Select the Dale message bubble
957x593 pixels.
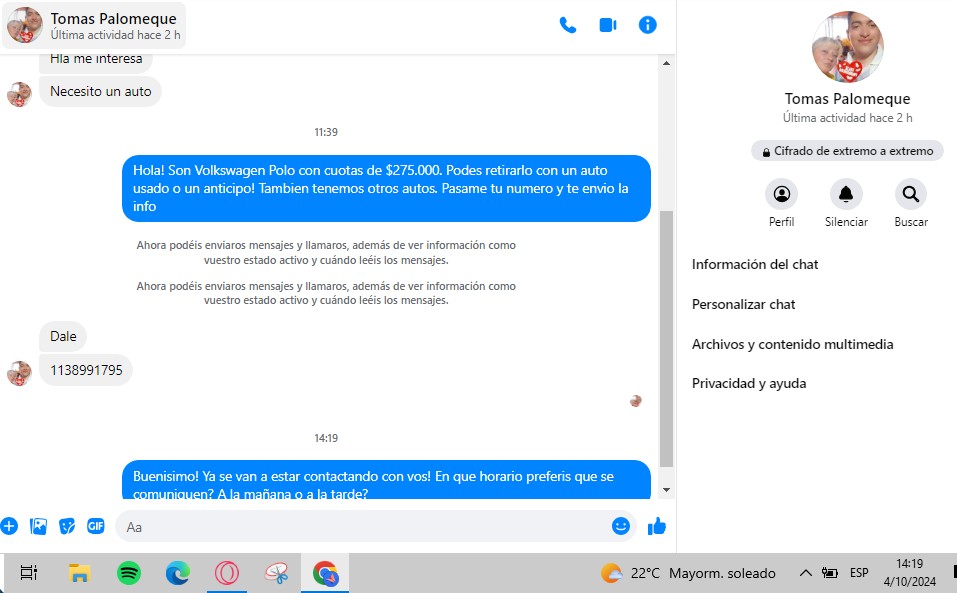63,336
